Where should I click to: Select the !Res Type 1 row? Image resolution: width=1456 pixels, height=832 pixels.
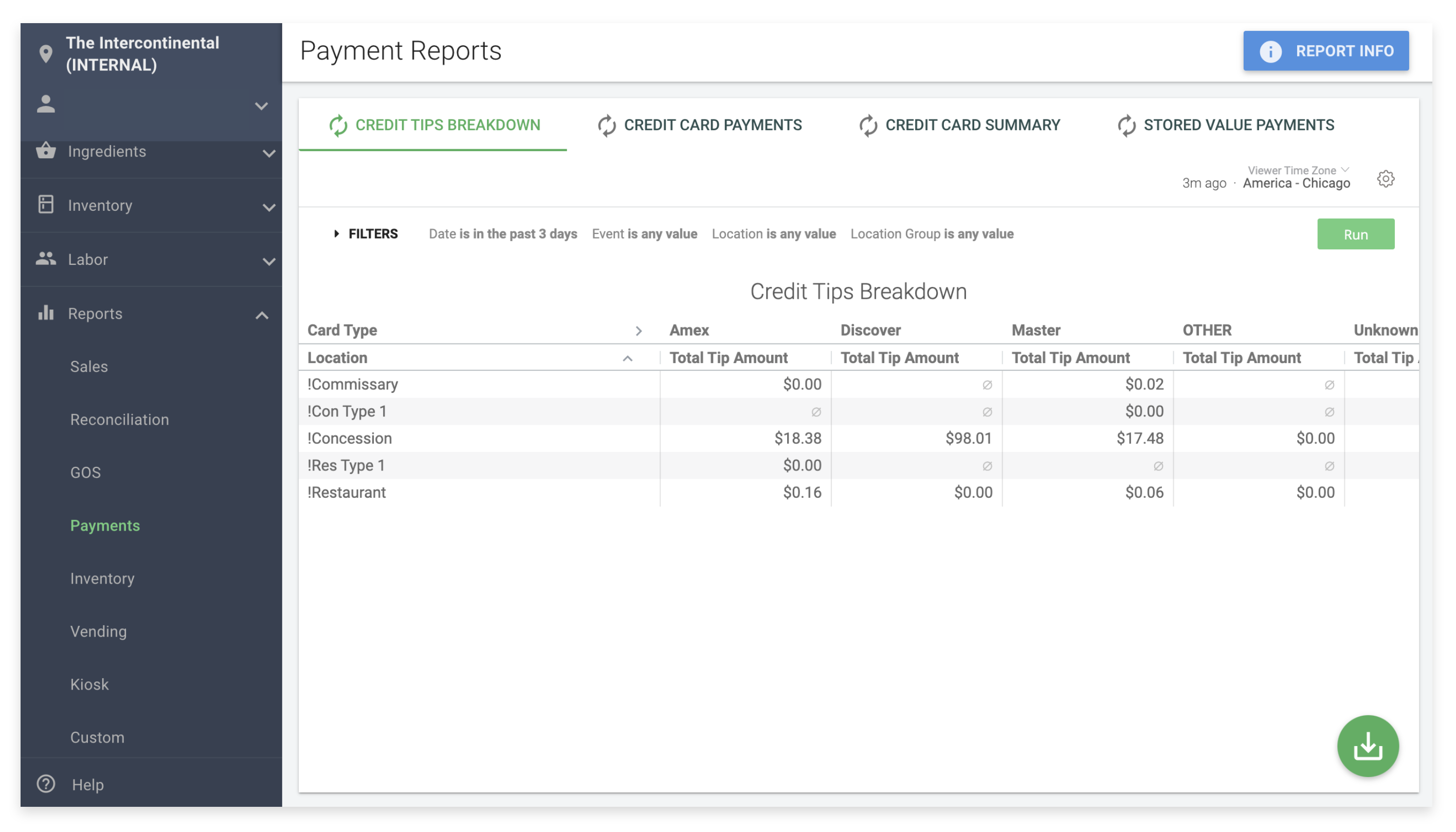(859, 465)
